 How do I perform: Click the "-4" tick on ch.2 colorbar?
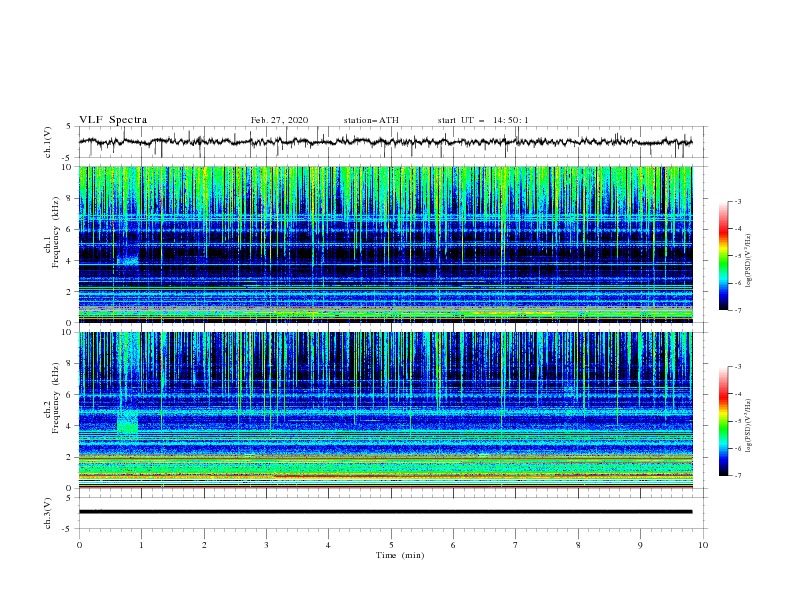(x=737, y=394)
